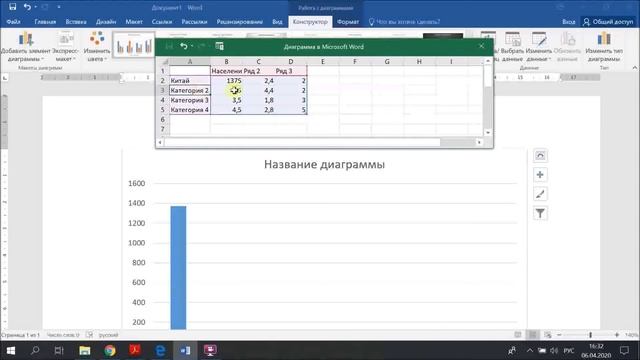Switch to the Вставка tab
The height and width of the screenshot is (360, 640).
tap(76, 22)
